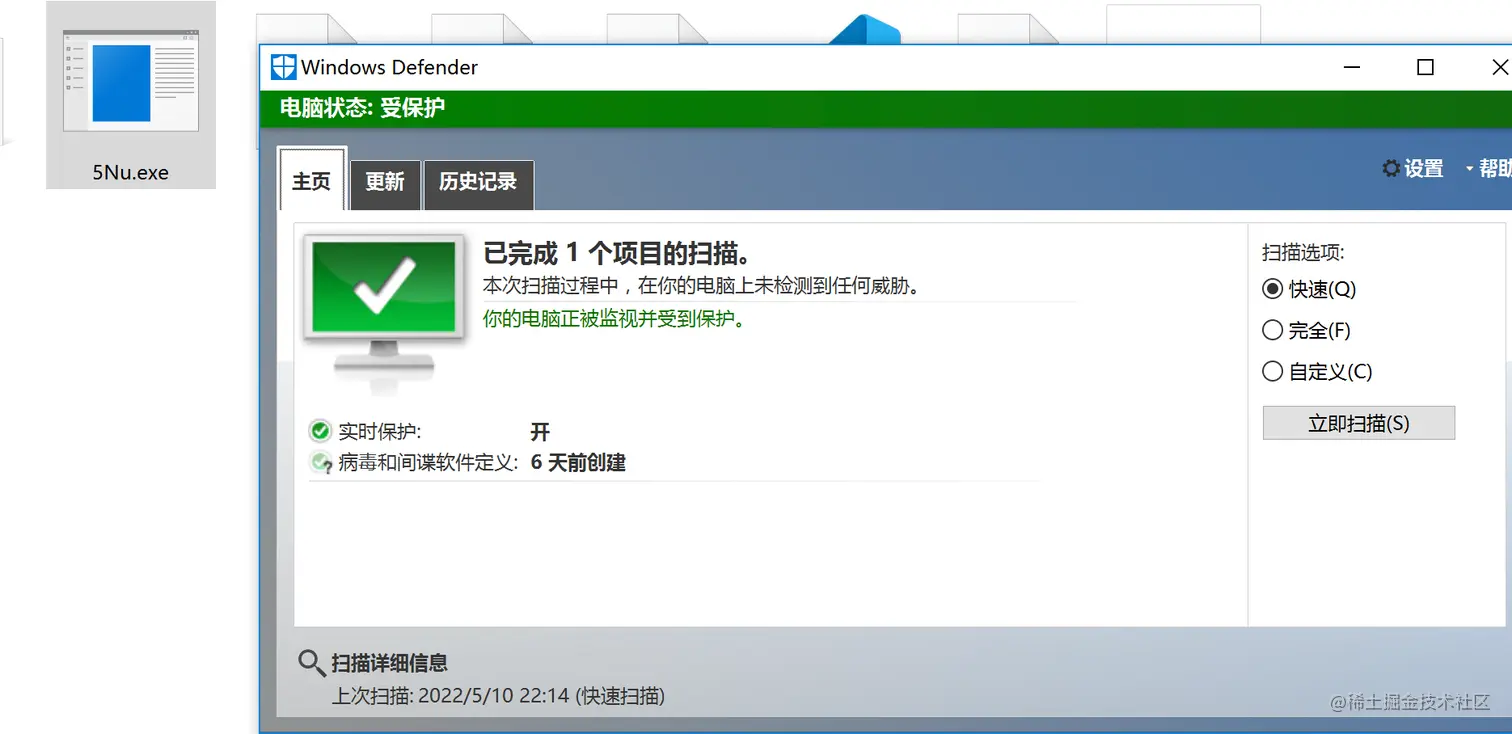The width and height of the screenshot is (1512, 734).
Task: Click the 扫描详细信息 label
Action: tap(390, 662)
